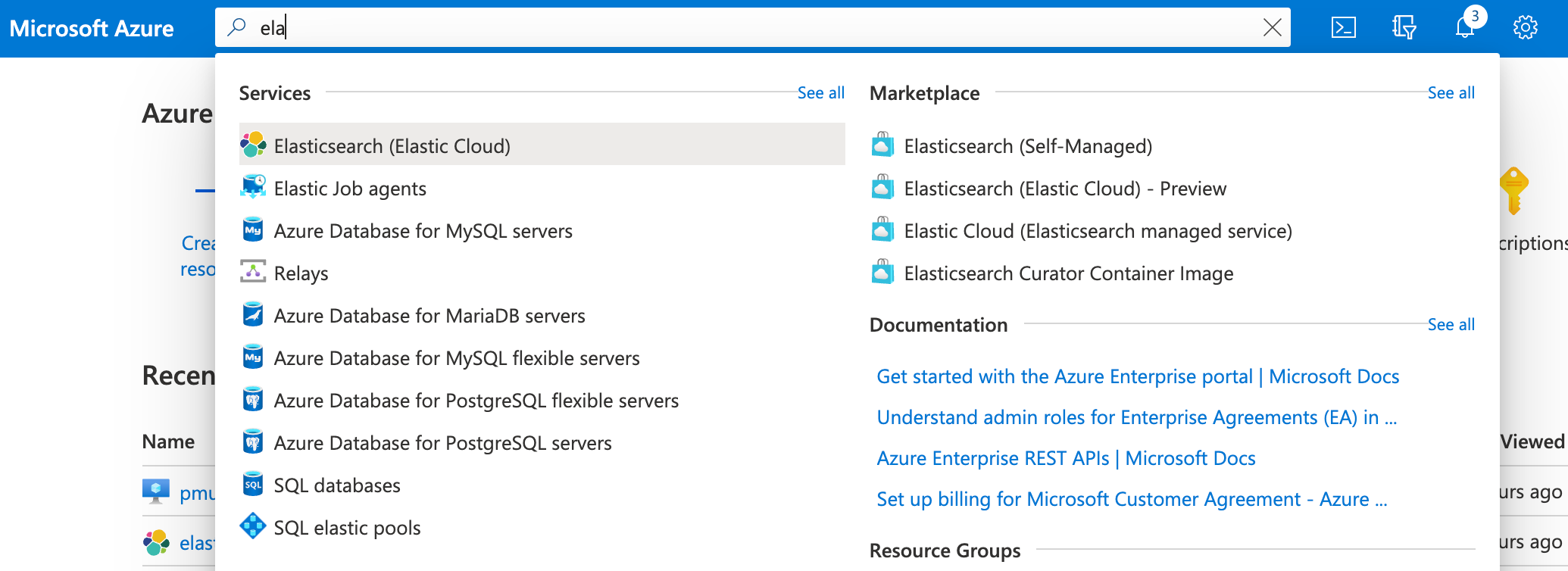This screenshot has width=1568, height=571.
Task: Open Azure Database for PostgreSQL flexible servers
Action: [476, 401]
